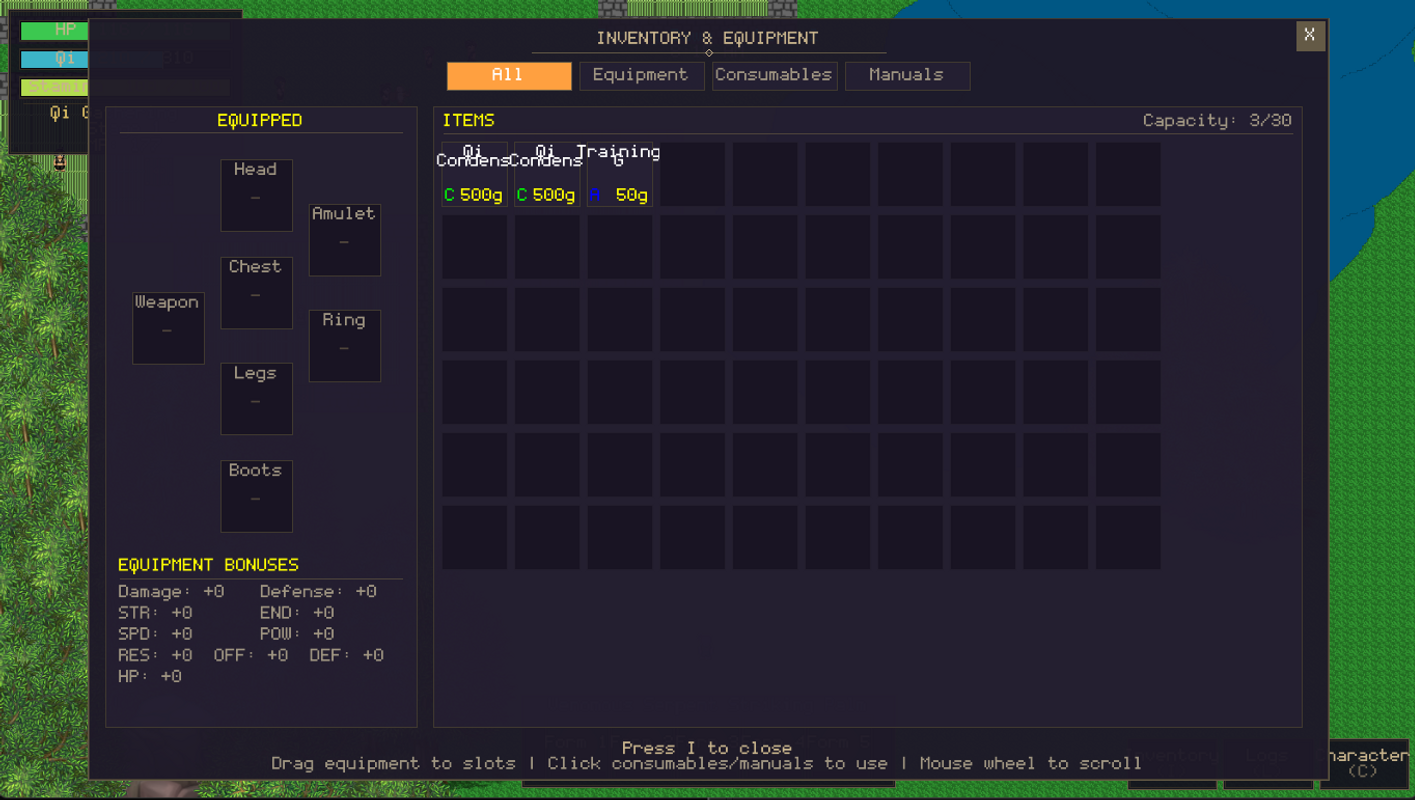This screenshot has width=1415, height=800.
Task: Select the Legs equipment slot
Action: 256,399
